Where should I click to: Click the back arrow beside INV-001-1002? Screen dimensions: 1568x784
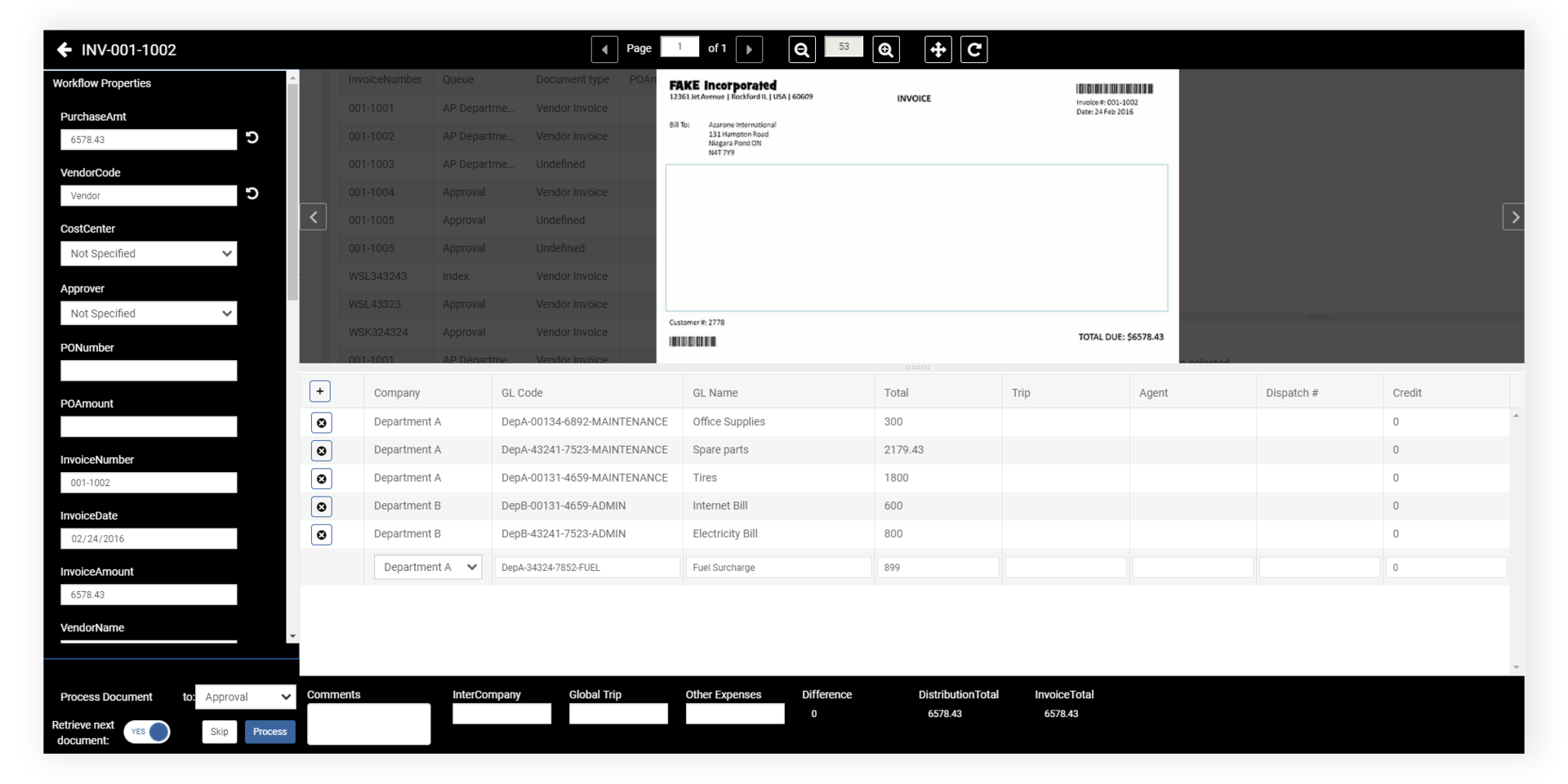[65, 50]
